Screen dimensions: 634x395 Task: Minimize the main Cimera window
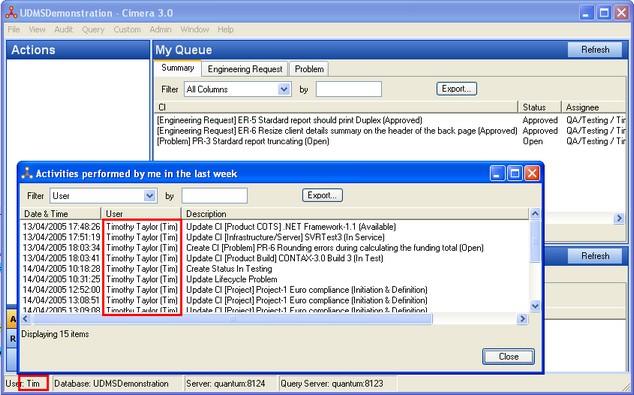click(587, 13)
